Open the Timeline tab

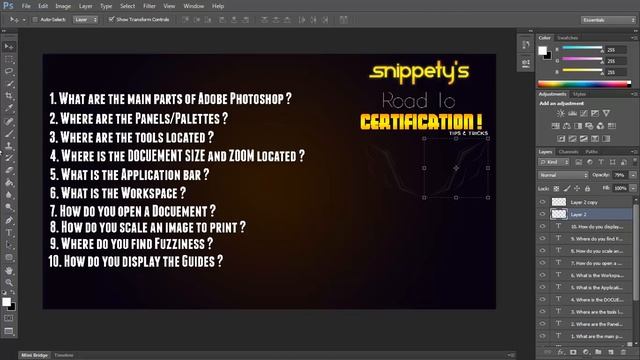pos(64,356)
